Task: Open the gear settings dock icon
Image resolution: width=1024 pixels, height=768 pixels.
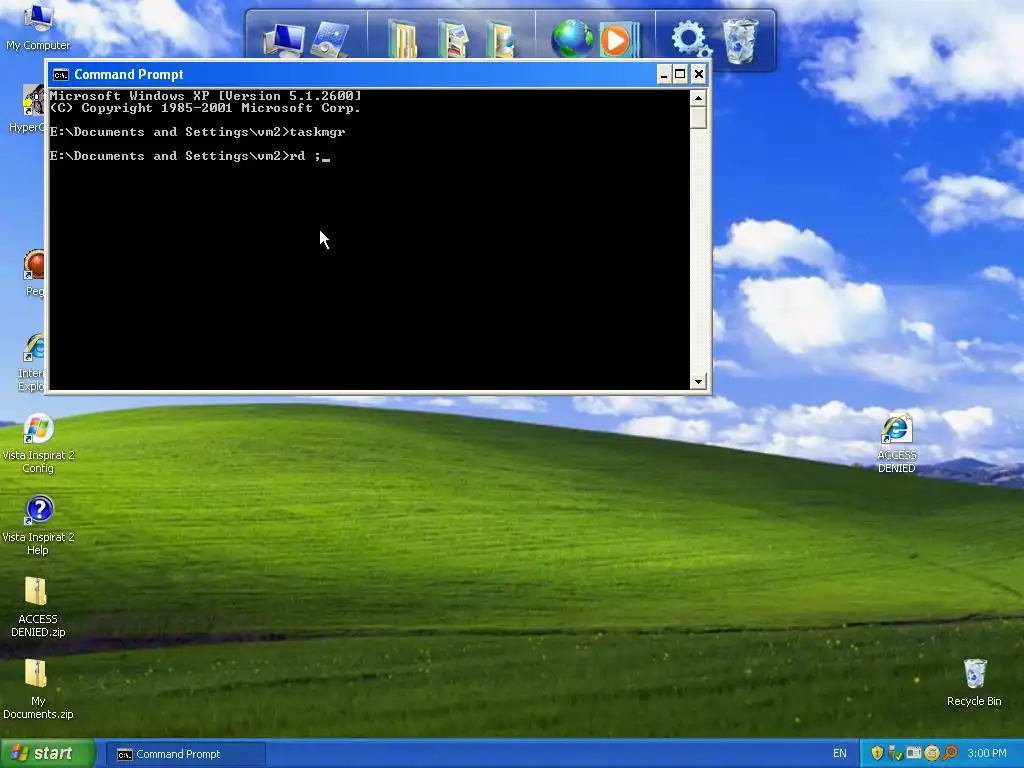Action: coord(691,39)
